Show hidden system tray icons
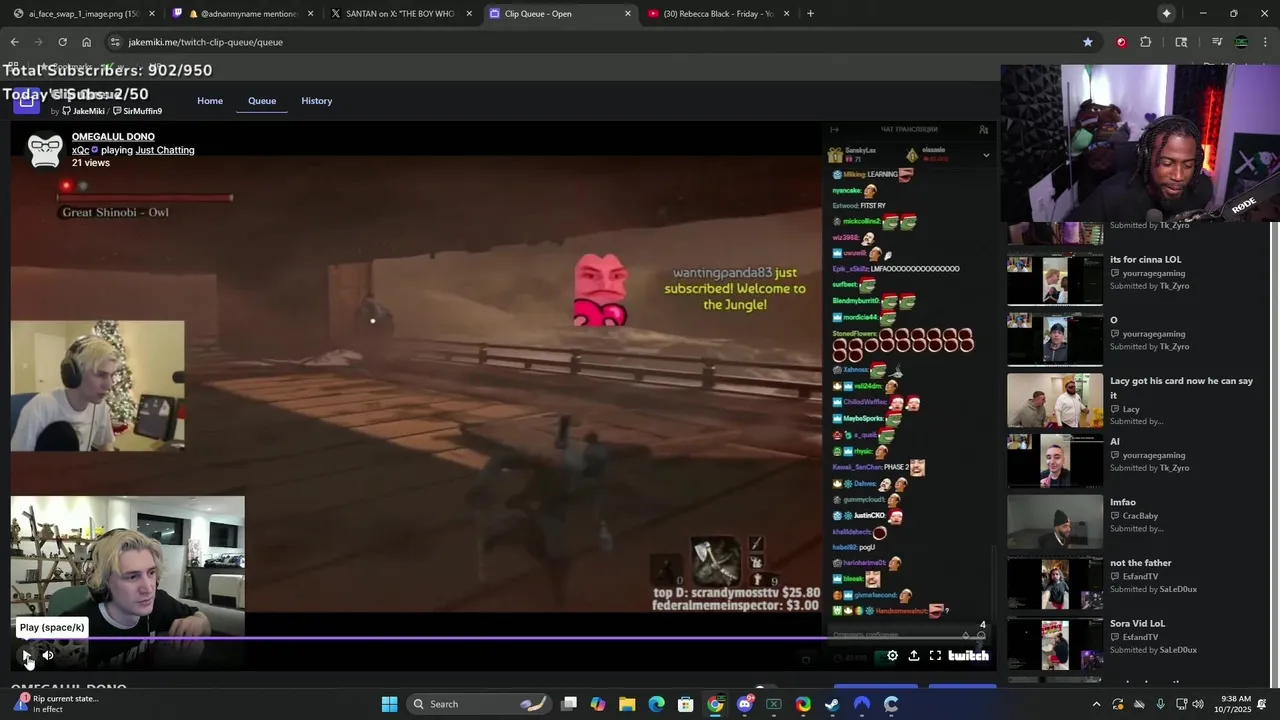This screenshot has width=1280, height=720. (x=1096, y=704)
